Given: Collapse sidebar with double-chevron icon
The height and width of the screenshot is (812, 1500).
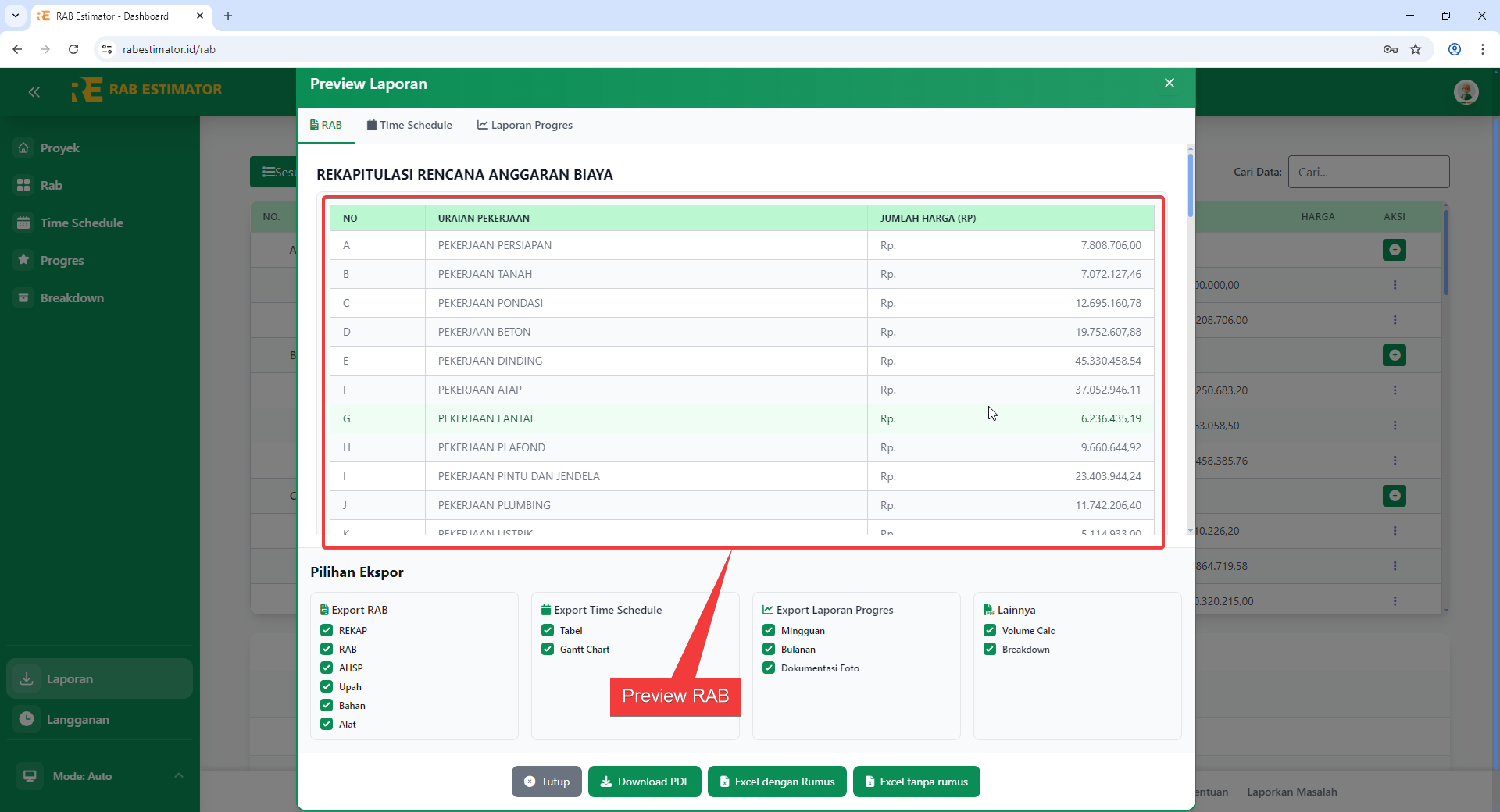Looking at the screenshot, I should (34, 92).
